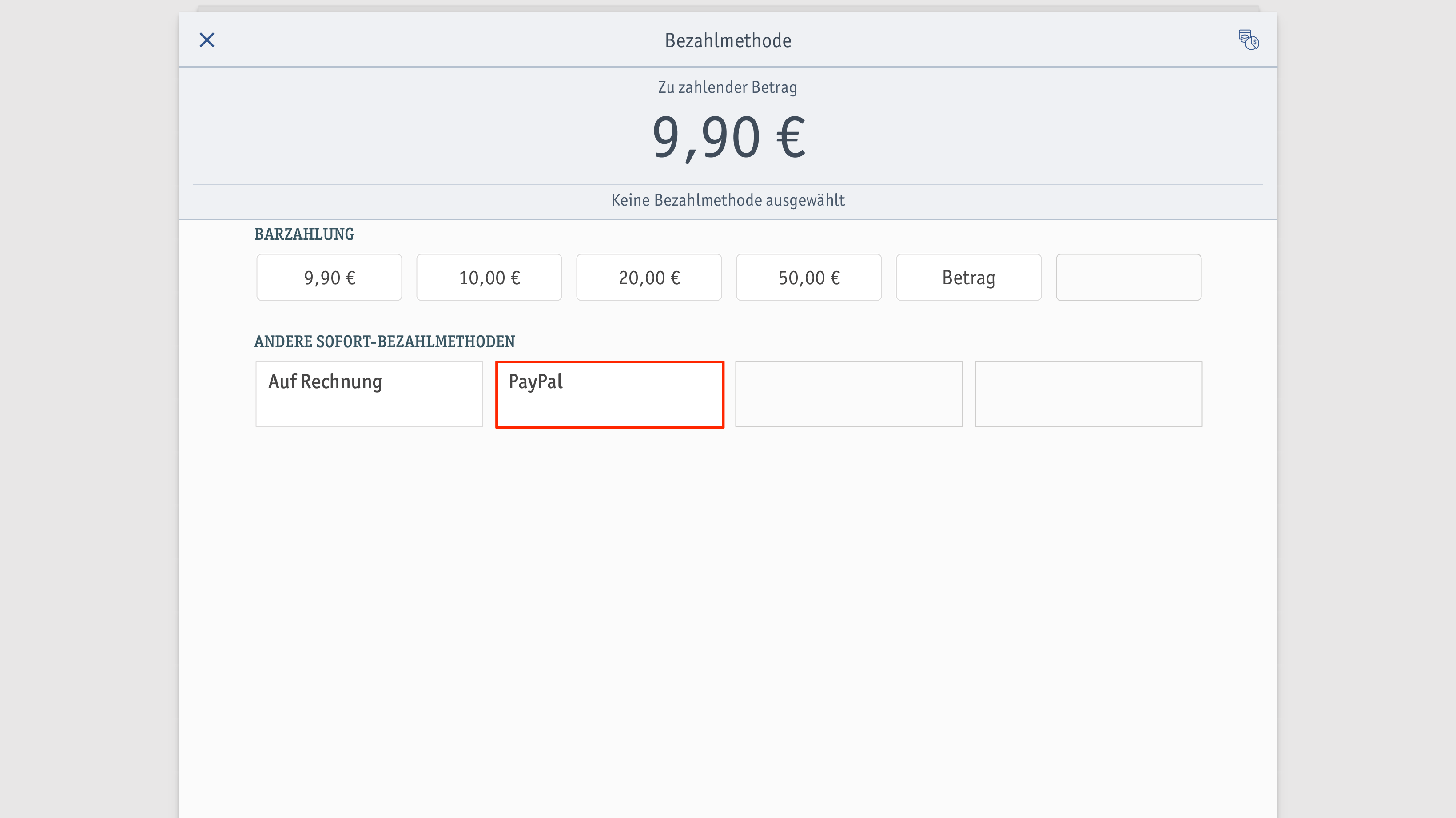Click the ANDERE SOFORT-BEZAHLMETHODEN heading

tap(384, 342)
